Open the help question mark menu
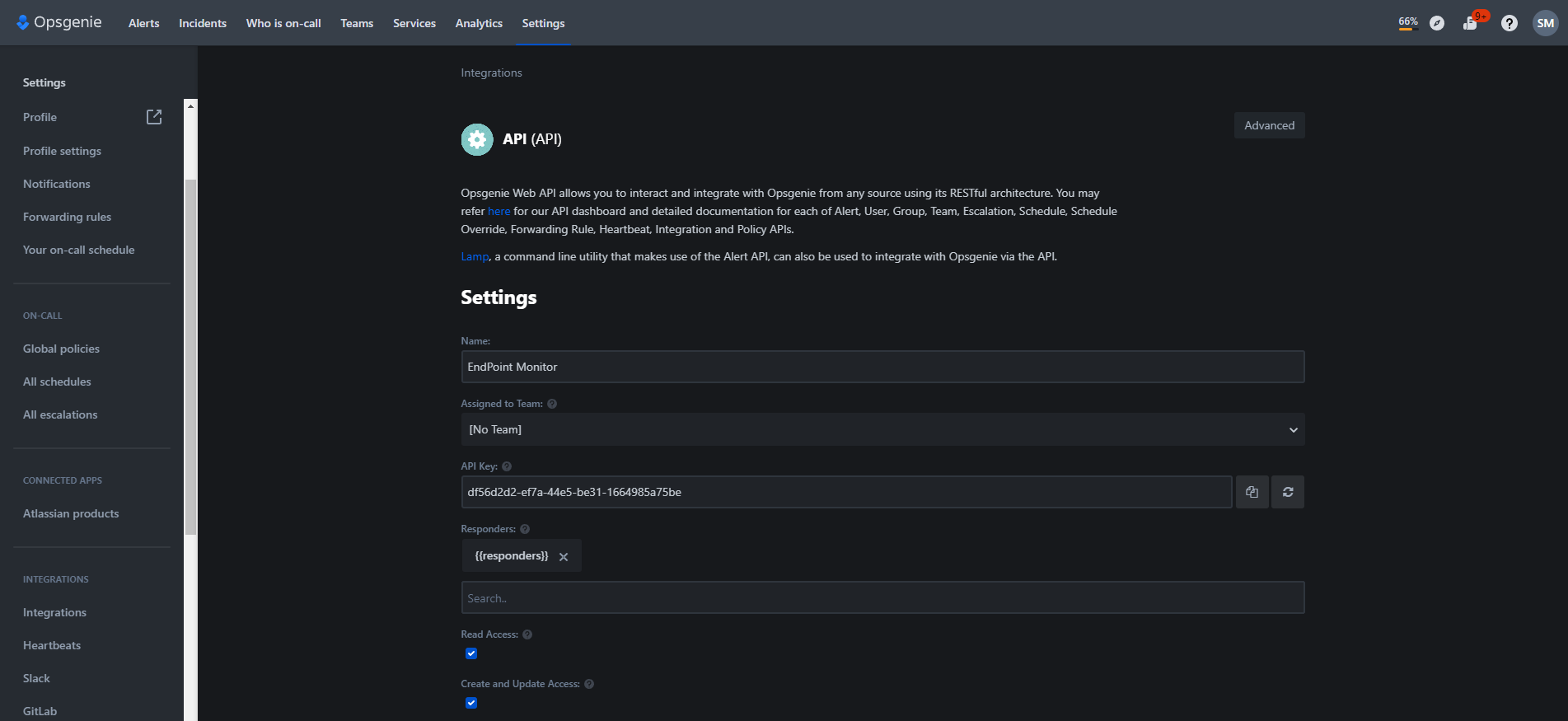This screenshot has height=721, width=1568. 1509,23
